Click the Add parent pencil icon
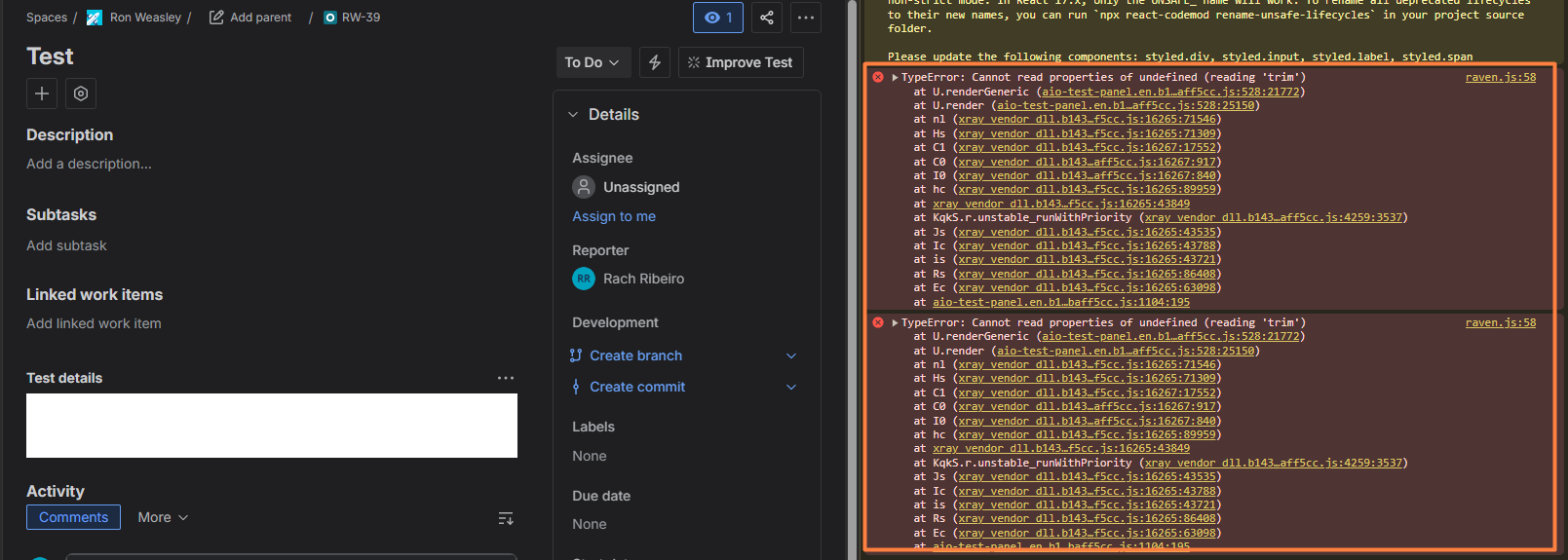Image resolution: width=1568 pixels, height=560 pixels. point(216,18)
